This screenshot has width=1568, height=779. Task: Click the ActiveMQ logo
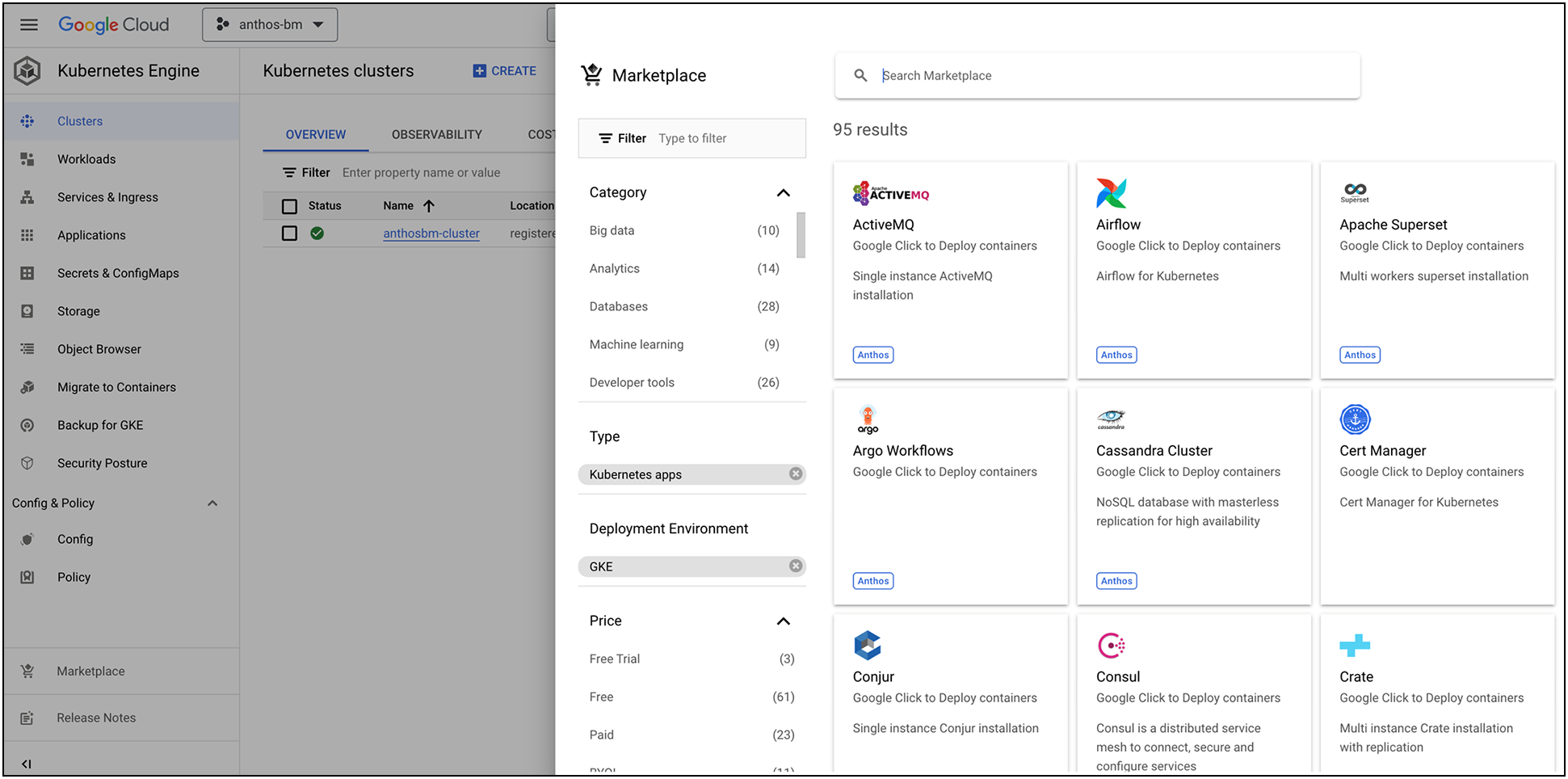coord(891,193)
